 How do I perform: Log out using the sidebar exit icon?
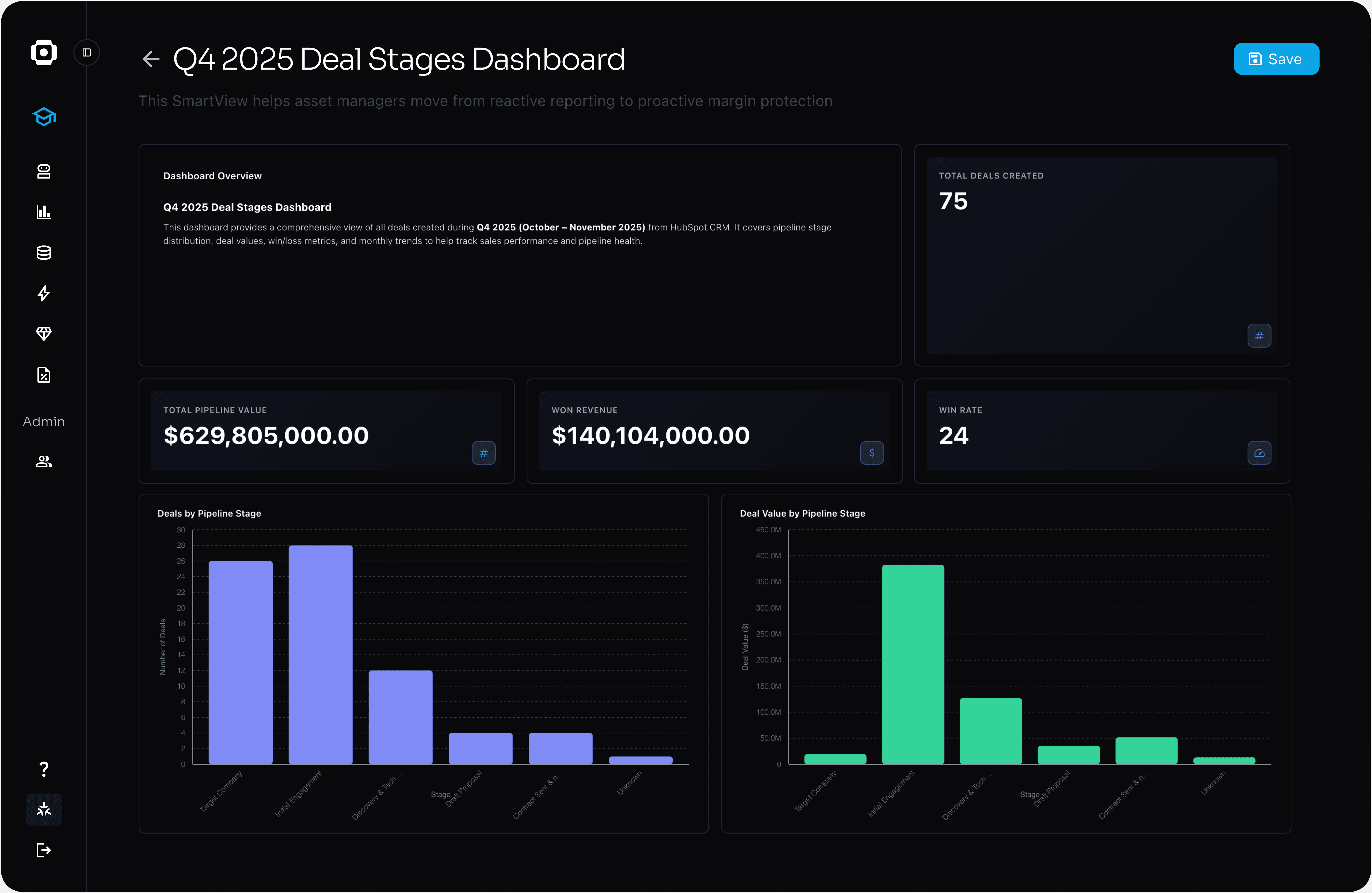point(43,850)
